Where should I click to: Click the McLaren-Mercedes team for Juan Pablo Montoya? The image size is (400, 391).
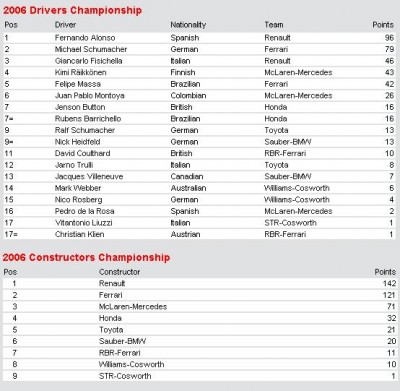(298, 96)
